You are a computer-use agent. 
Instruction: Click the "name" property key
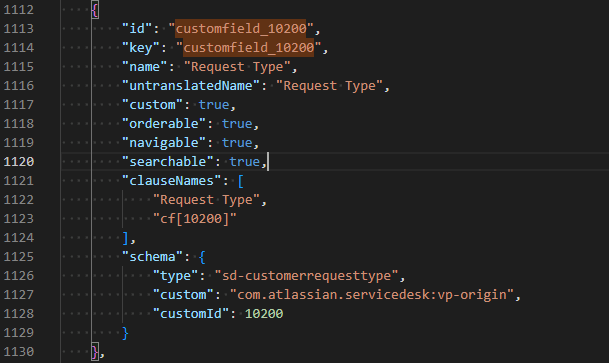145,66
